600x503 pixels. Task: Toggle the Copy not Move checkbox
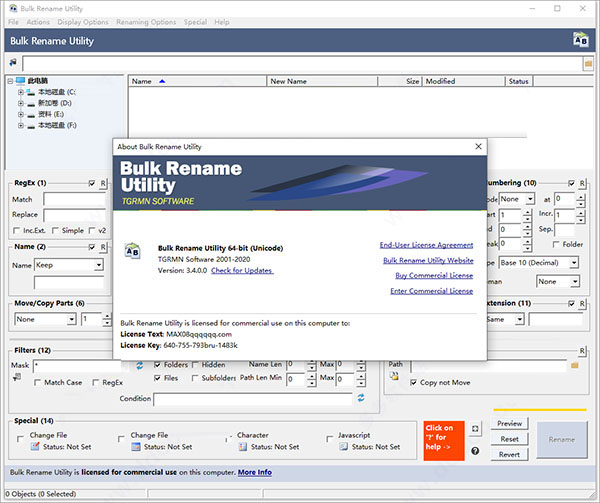coord(413,383)
